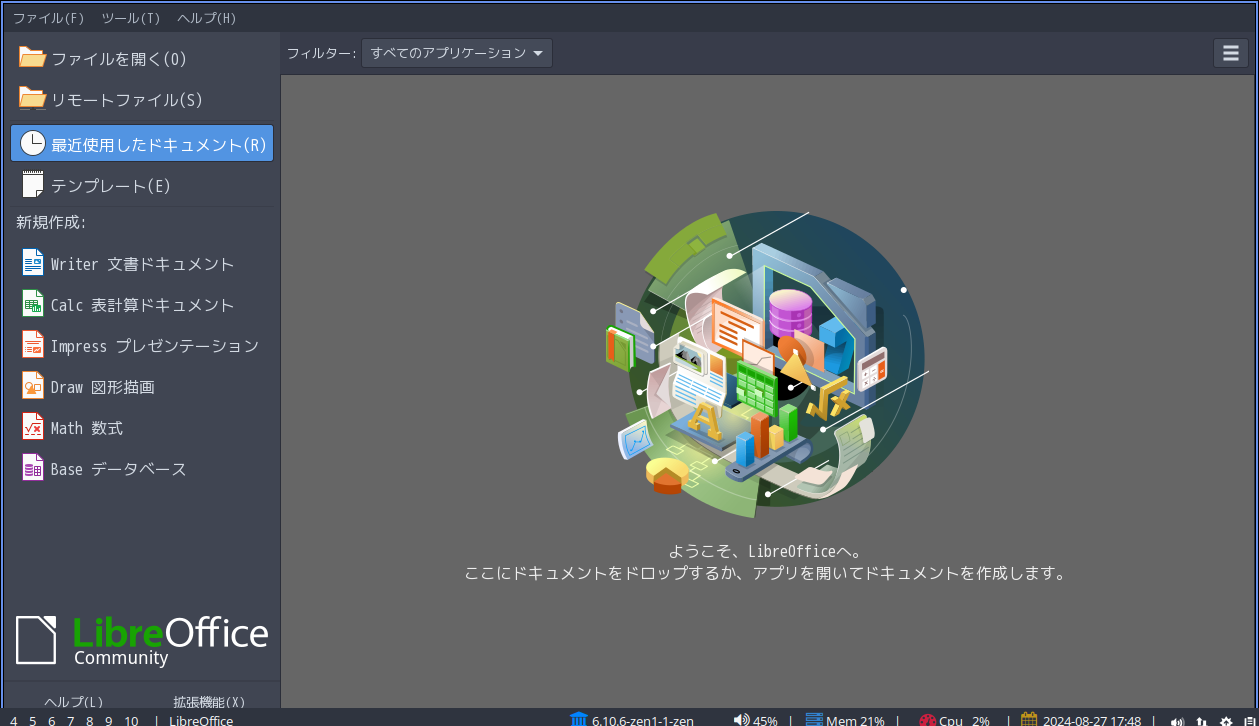
Task: Create a new Base database
Action: click(x=117, y=468)
